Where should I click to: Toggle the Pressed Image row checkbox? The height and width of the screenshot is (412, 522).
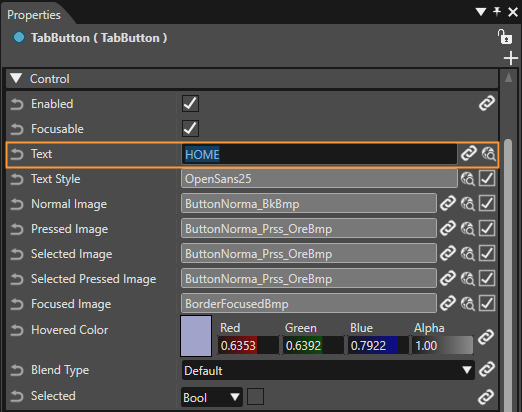[487, 228]
